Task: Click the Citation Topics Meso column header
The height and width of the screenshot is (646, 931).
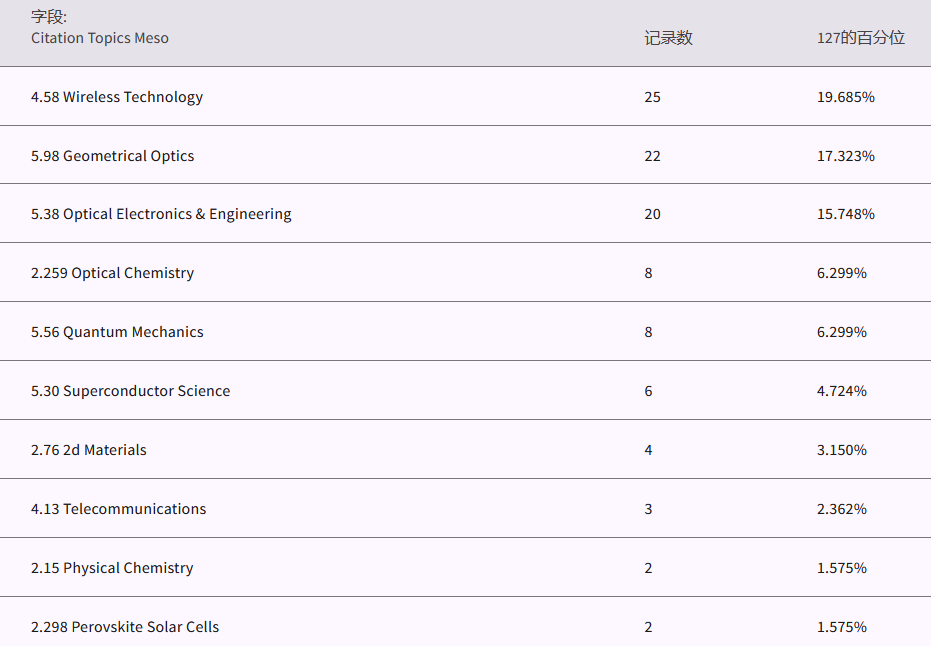Action: (x=100, y=38)
